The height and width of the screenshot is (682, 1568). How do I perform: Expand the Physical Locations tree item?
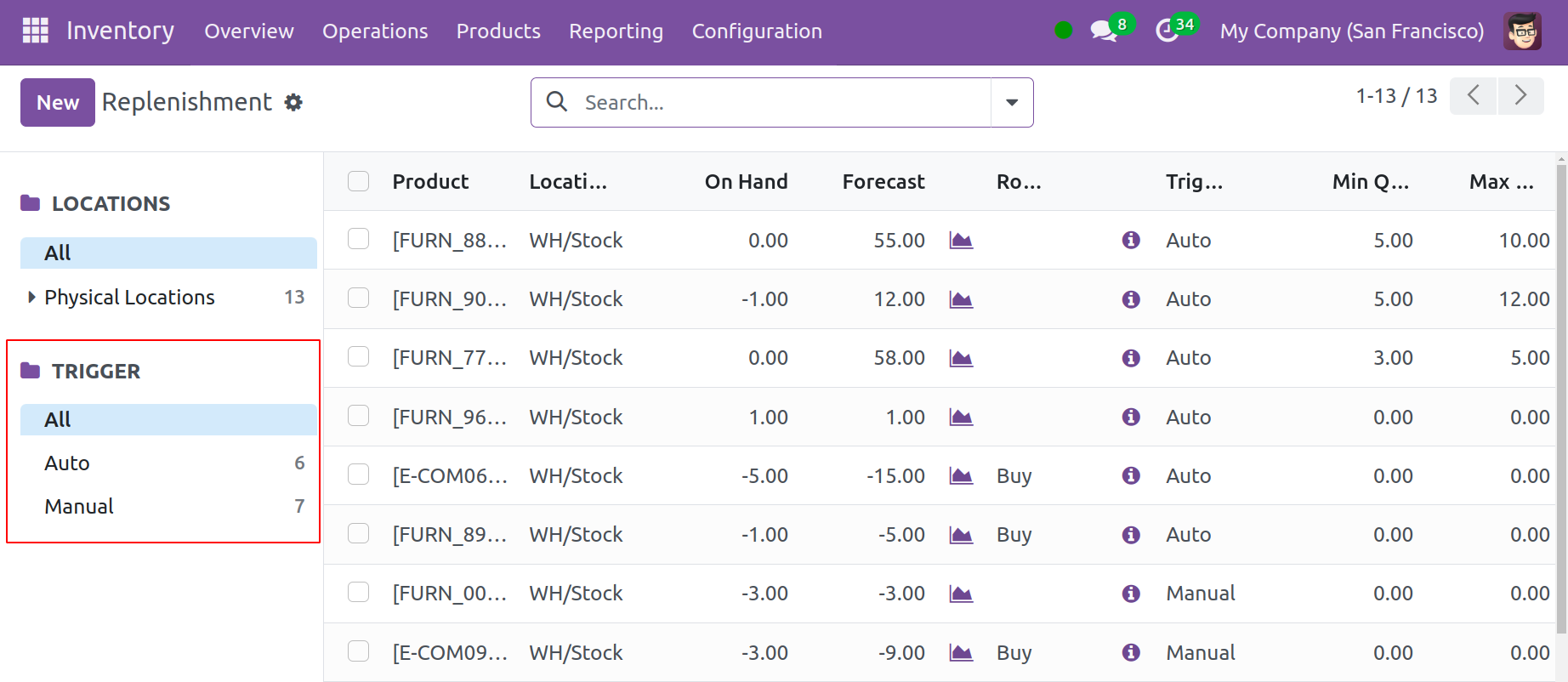[31, 297]
